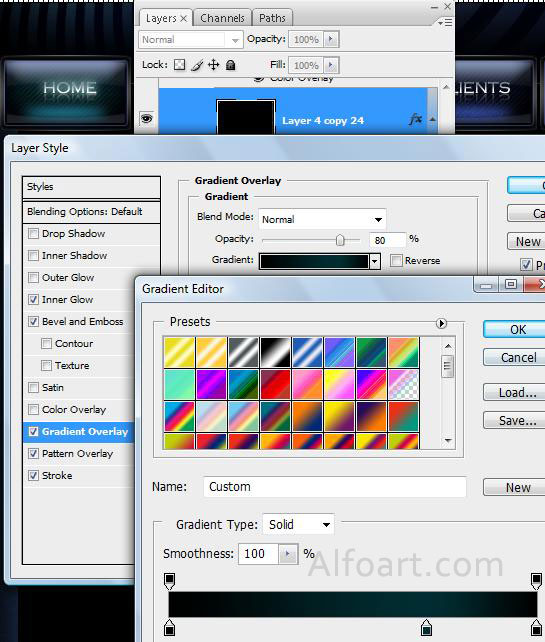Select yellow striped first preset gradient
Viewport: 545px width, 642px height.
click(x=179, y=352)
